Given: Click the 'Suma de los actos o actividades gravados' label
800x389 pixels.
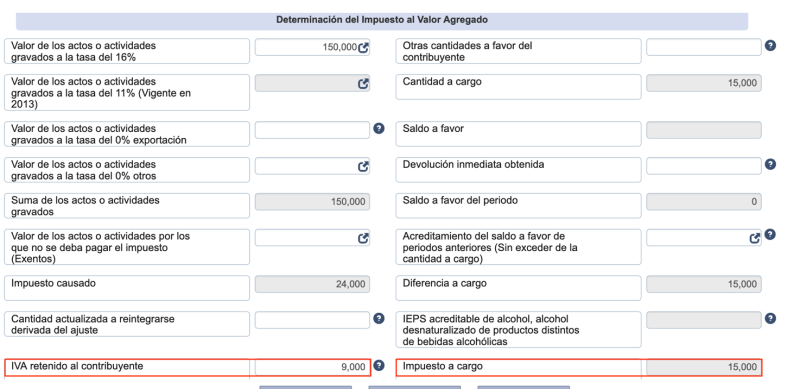Looking at the screenshot, I should (85, 206).
